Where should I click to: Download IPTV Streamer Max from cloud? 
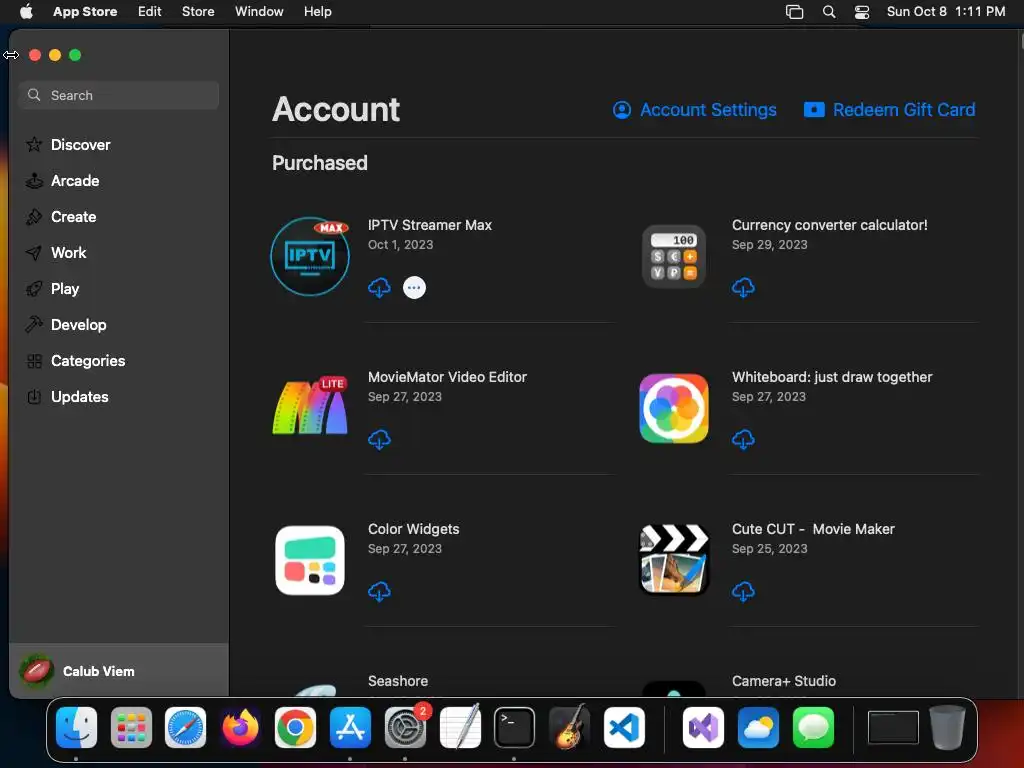click(x=379, y=287)
